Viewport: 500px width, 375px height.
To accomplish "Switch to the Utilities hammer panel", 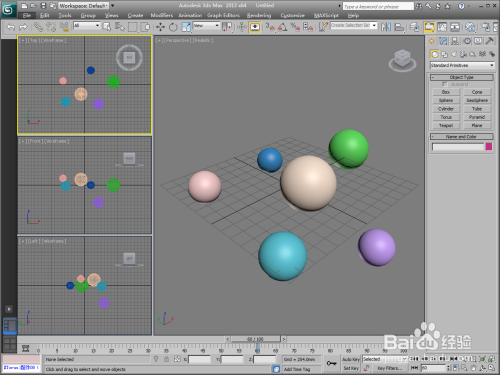I will coord(489,41).
